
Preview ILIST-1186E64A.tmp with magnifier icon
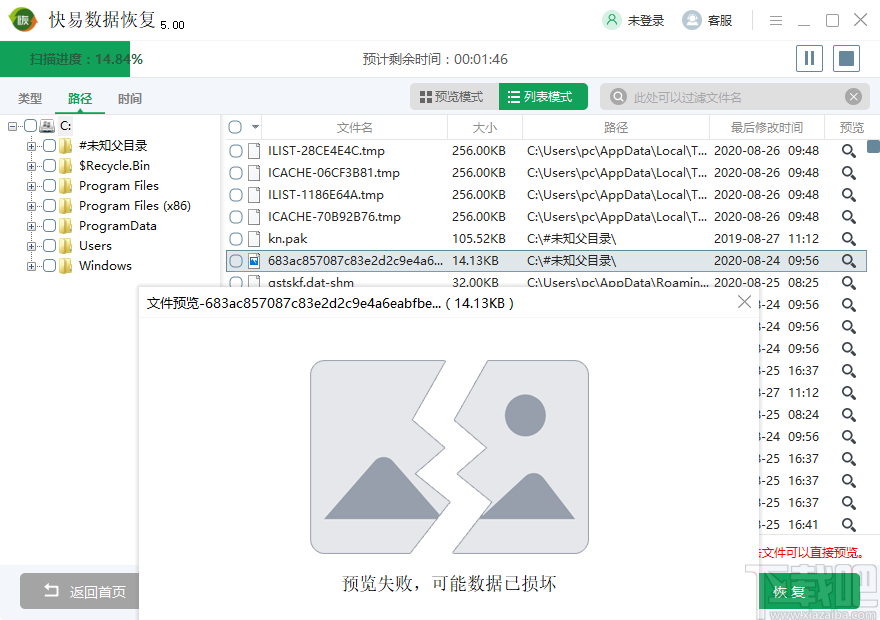(849, 195)
